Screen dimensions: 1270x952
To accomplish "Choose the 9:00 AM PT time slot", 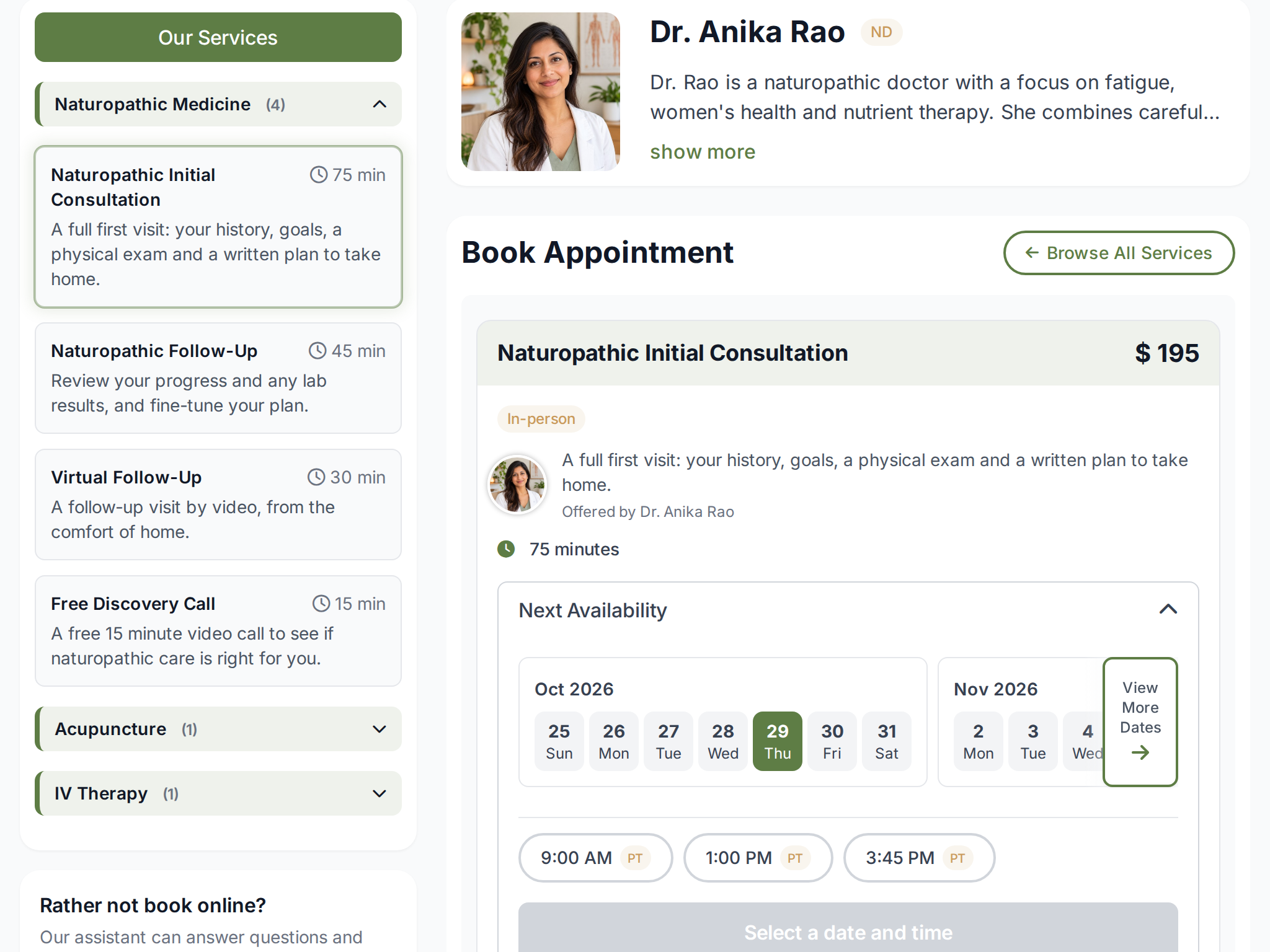I will (x=595, y=858).
